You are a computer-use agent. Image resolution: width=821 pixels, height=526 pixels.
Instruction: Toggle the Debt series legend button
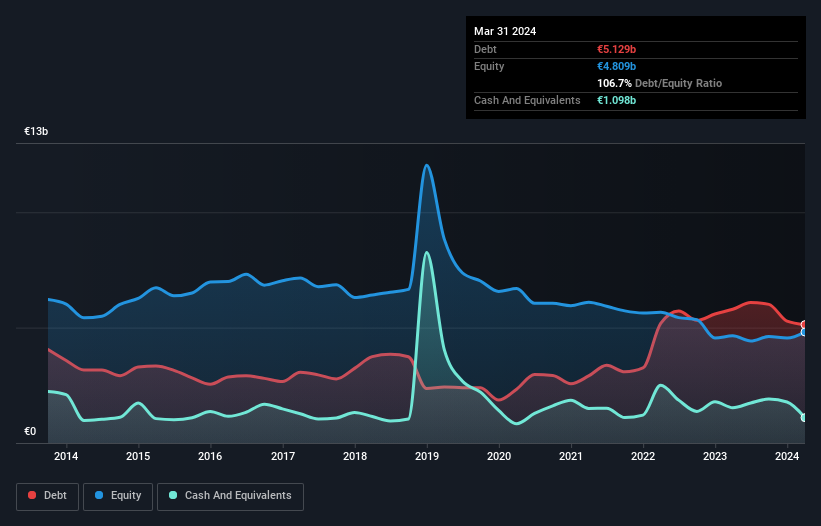(x=48, y=496)
